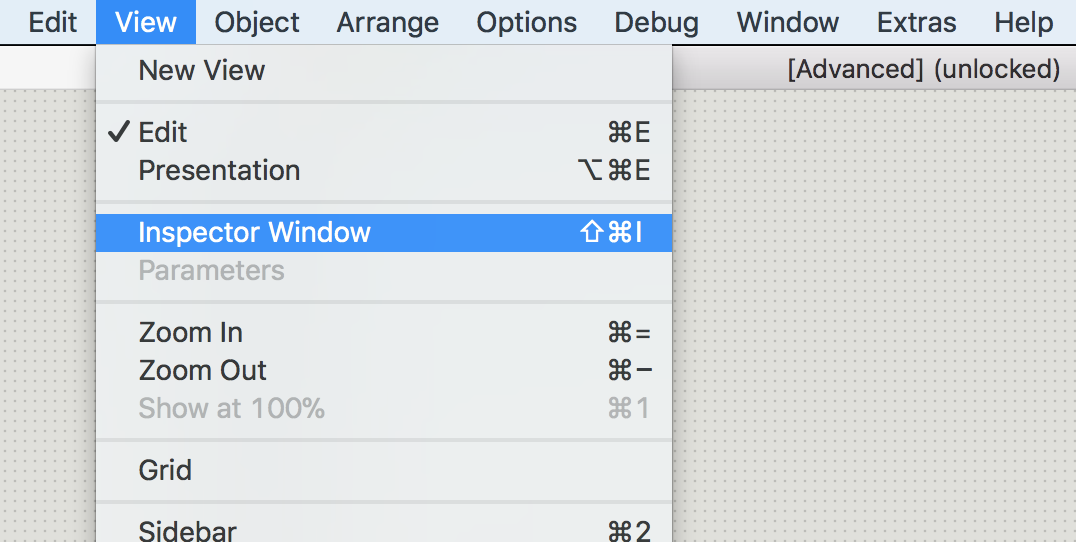Image resolution: width=1076 pixels, height=542 pixels.
Task: Close the open View menu
Action: point(145,22)
